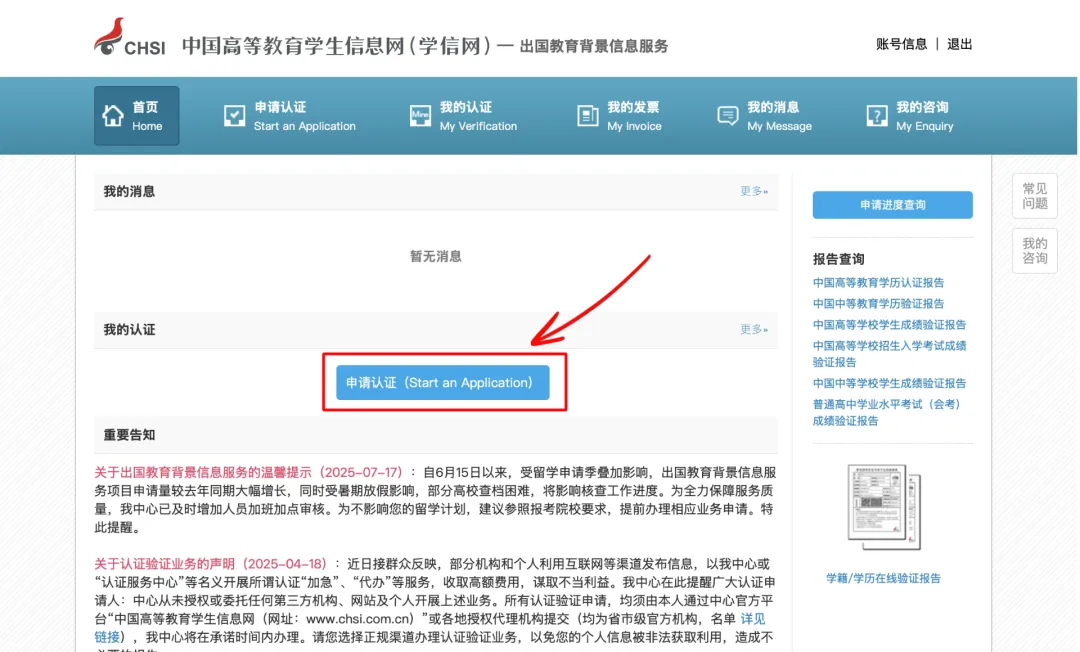Click the 申请进度查询 button

893,205
